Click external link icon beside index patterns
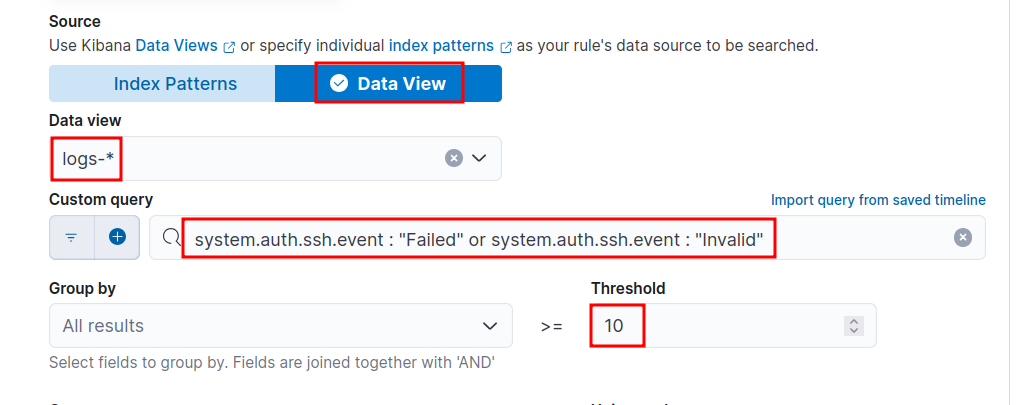The height and width of the screenshot is (405, 1029). coord(506,46)
